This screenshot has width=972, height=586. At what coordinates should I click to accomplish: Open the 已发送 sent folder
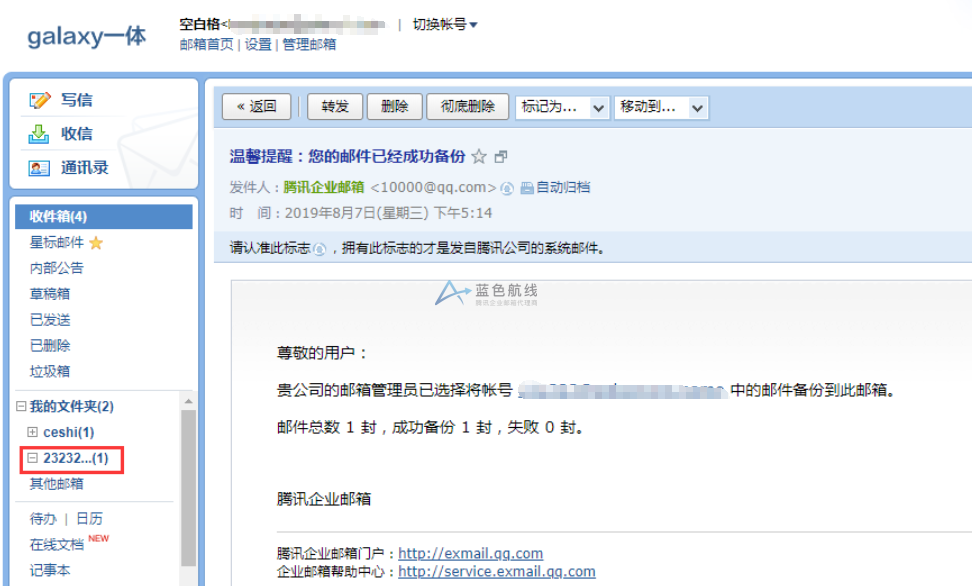50,320
